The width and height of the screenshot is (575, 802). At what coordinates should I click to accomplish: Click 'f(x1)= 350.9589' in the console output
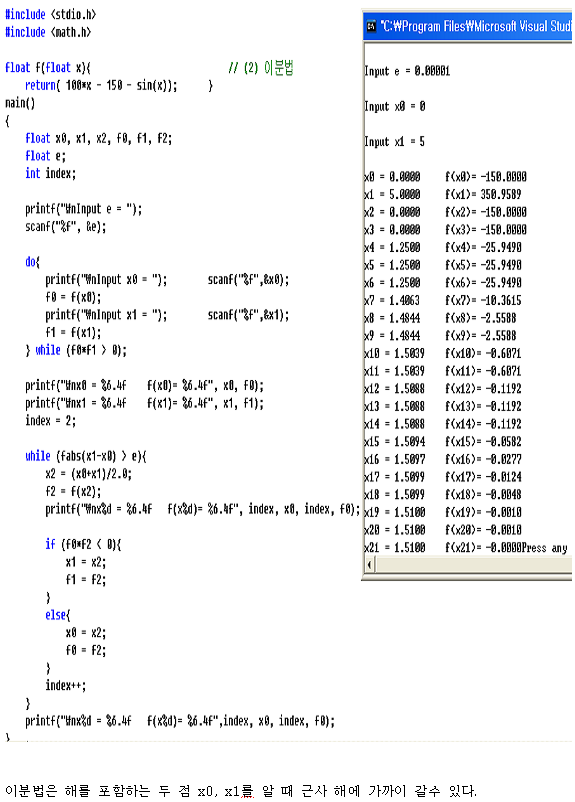[483, 195]
